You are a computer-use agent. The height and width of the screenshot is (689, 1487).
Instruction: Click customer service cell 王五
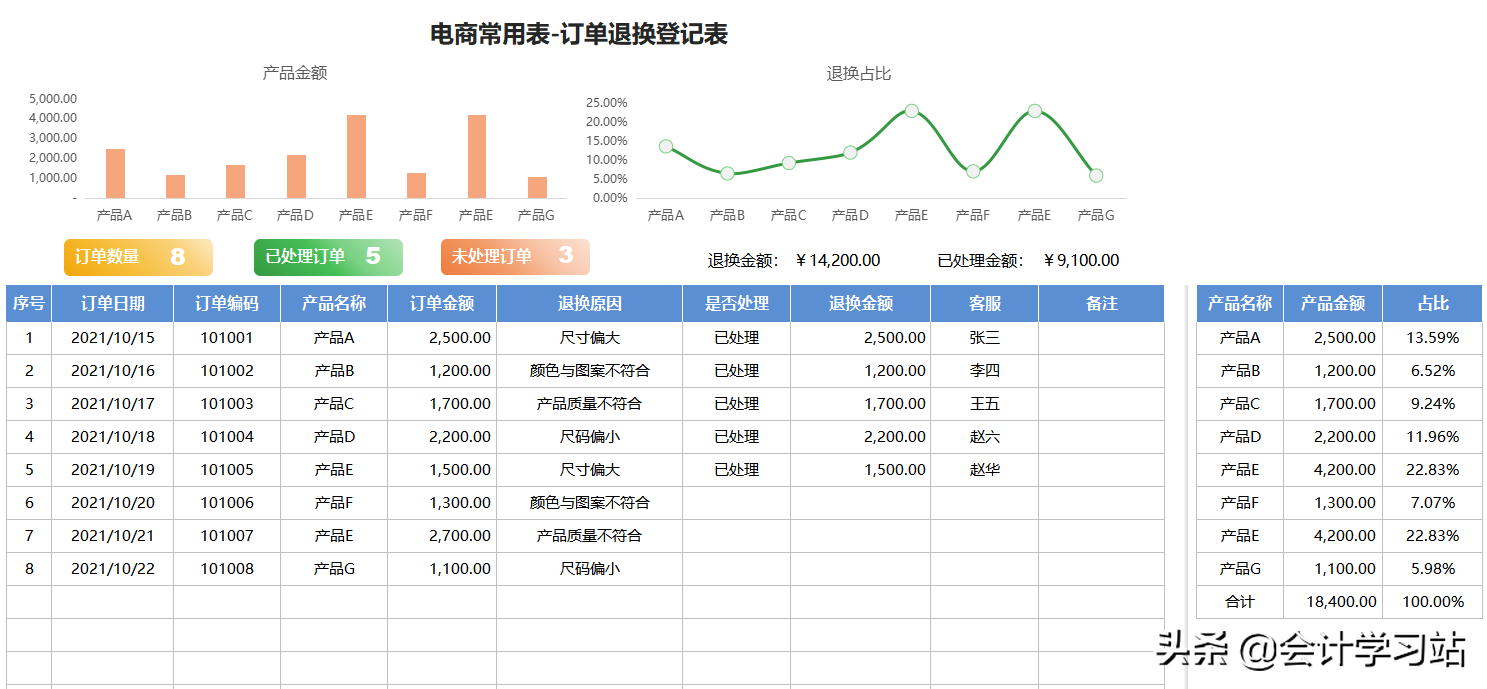point(985,404)
